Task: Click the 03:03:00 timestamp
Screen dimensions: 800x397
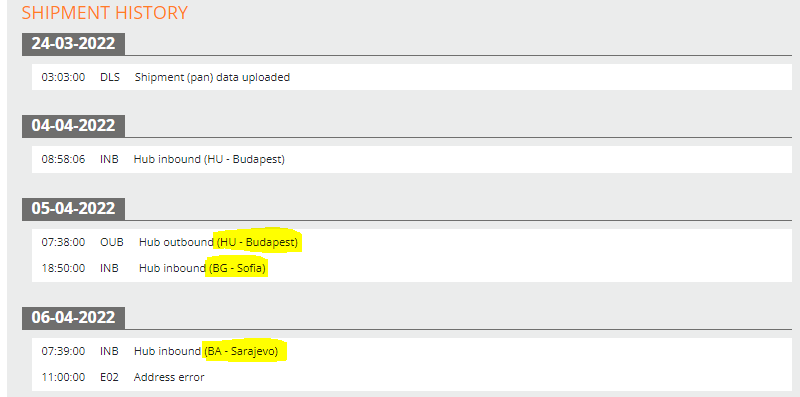Action: tap(63, 78)
